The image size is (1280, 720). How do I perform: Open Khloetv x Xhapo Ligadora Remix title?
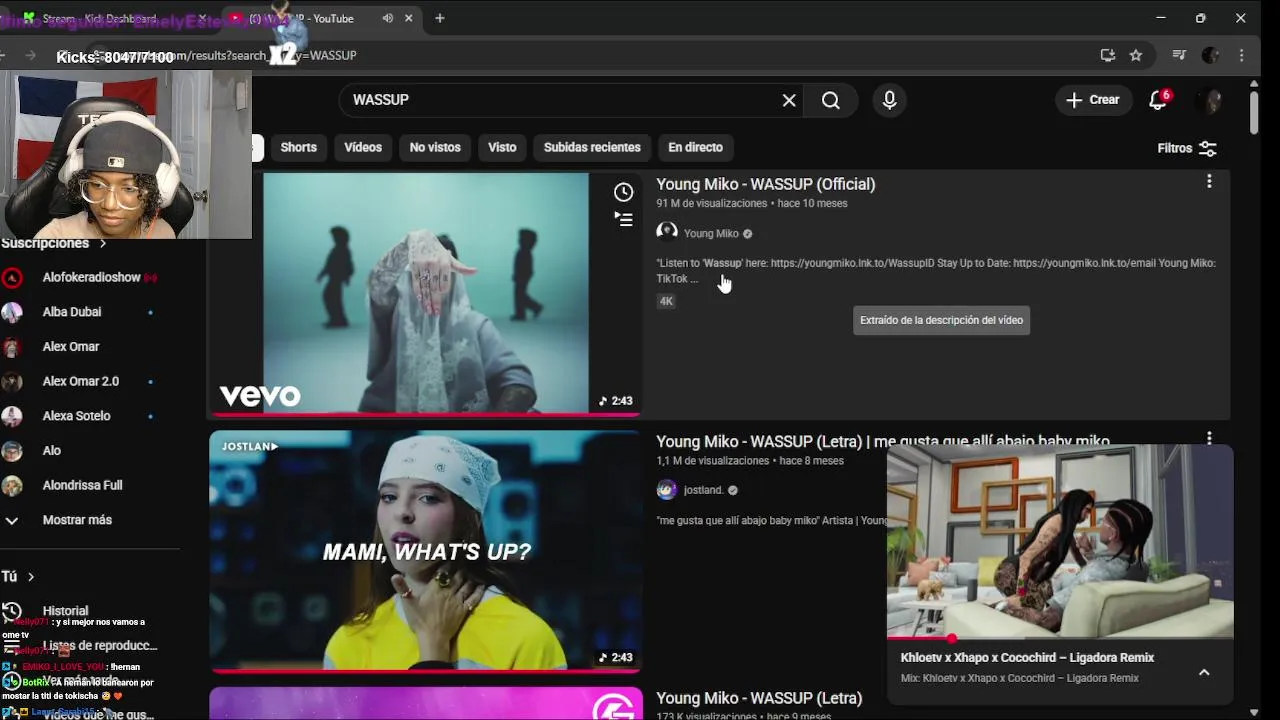1027,657
